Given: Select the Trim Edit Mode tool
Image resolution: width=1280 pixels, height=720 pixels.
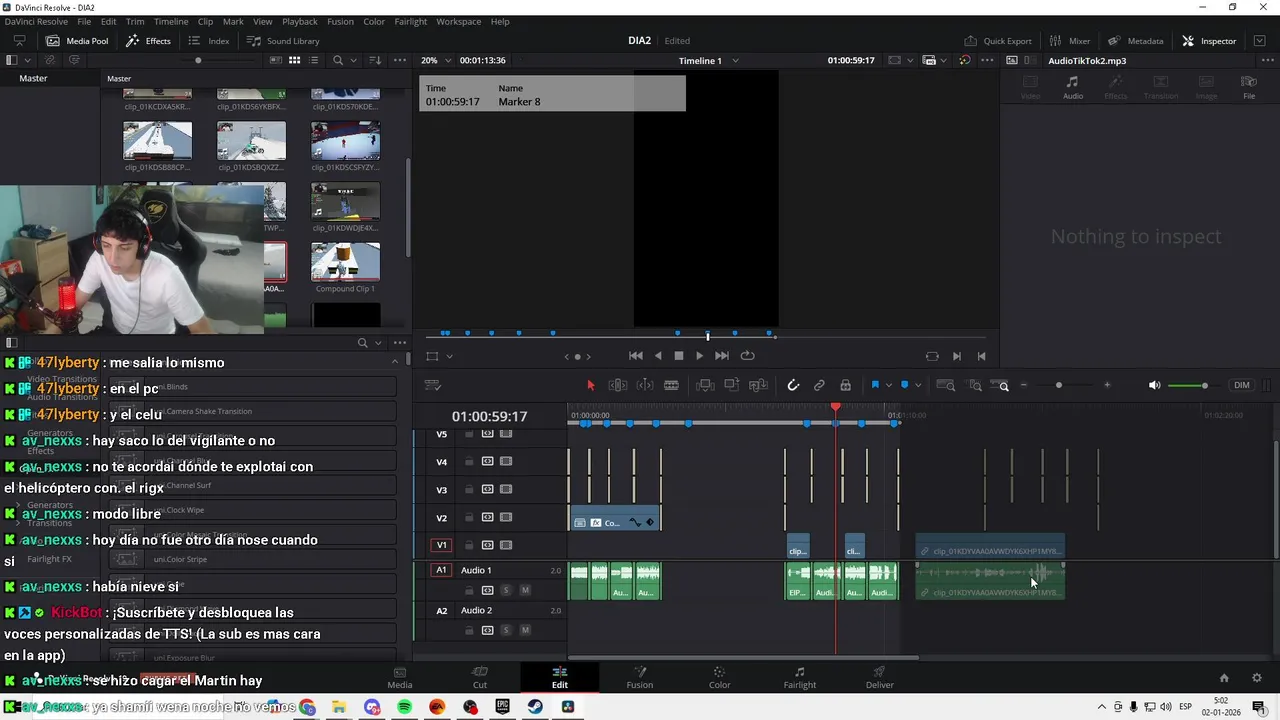Looking at the screenshot, I should (618, 385).
